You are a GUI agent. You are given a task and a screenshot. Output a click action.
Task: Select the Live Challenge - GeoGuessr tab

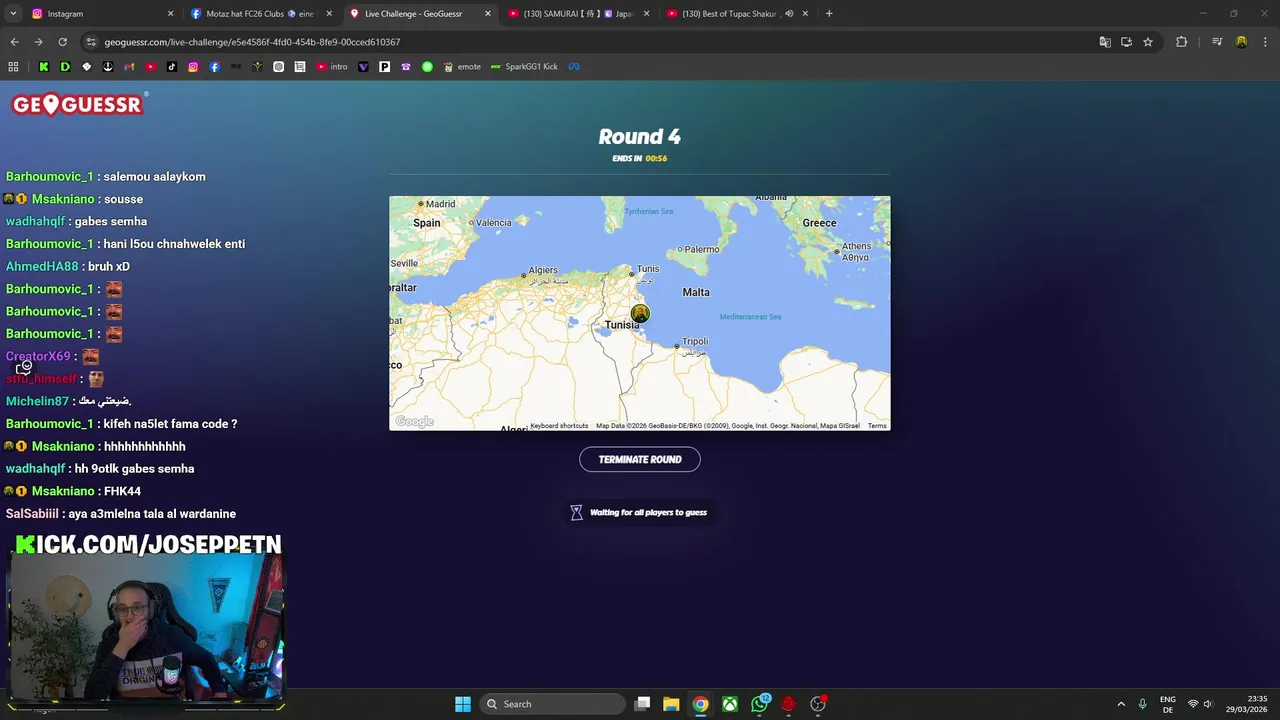[x=420, y=14]
